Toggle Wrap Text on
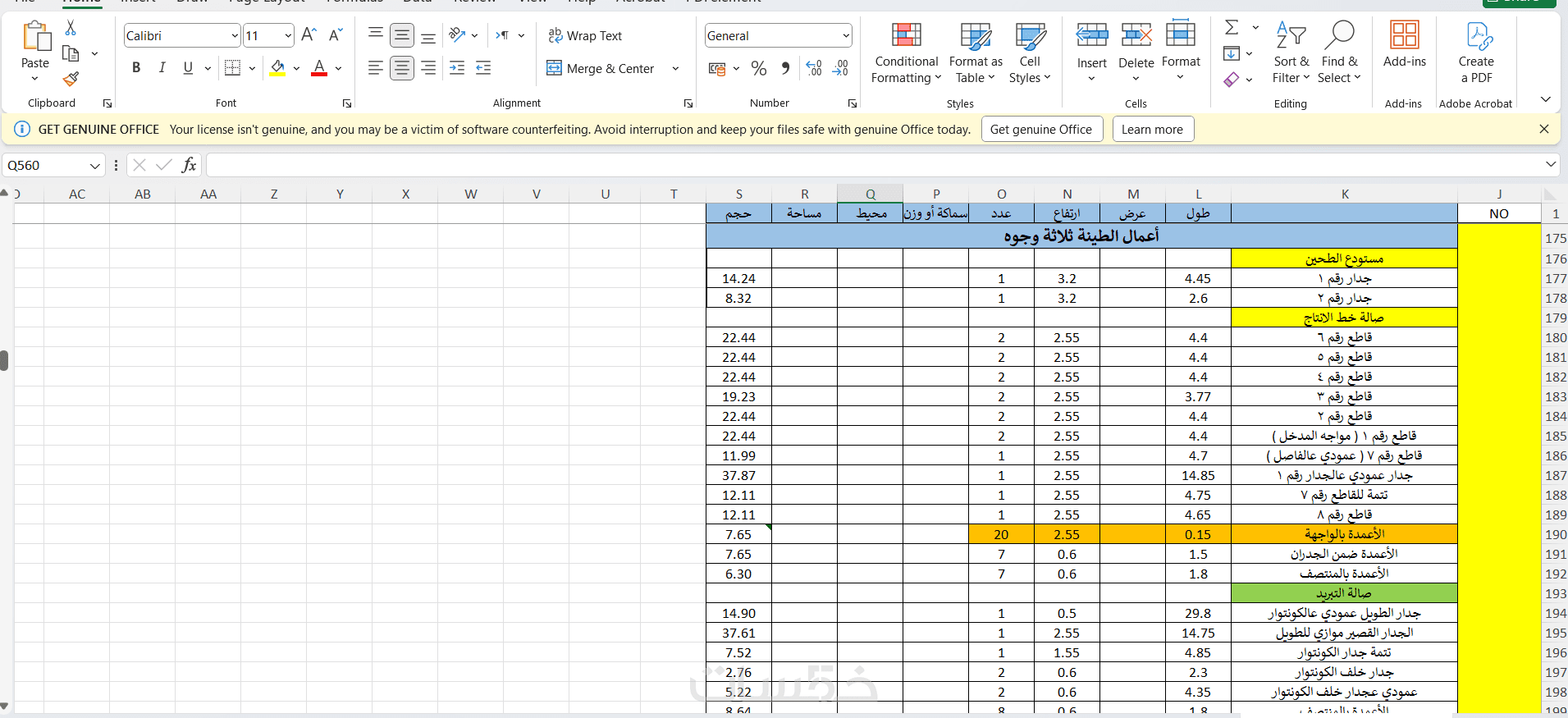This screenshot has width=1568, height=718. (x=585, y=35)
